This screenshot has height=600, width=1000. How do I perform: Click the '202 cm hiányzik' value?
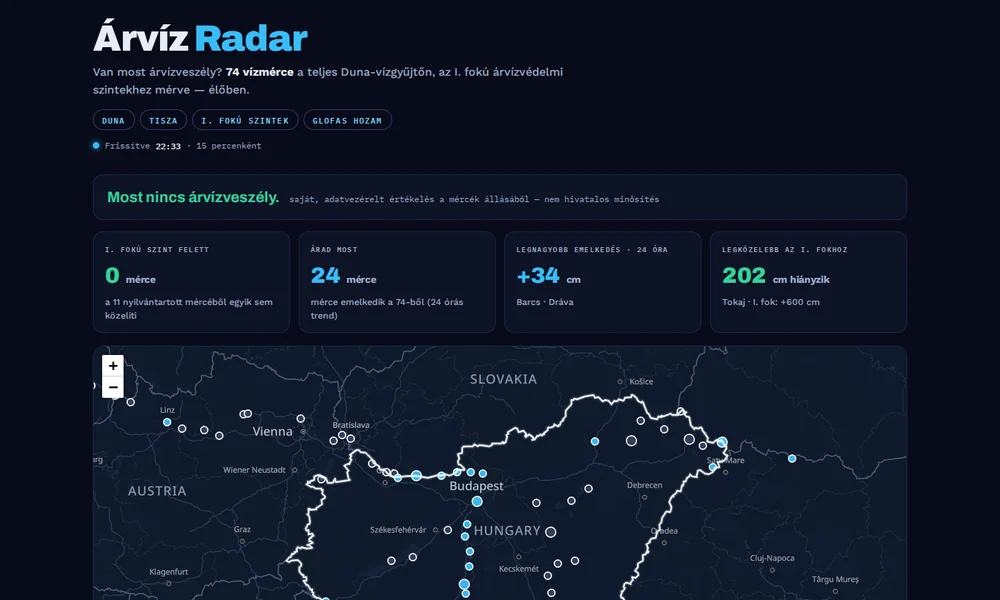[x=776, y=276]
